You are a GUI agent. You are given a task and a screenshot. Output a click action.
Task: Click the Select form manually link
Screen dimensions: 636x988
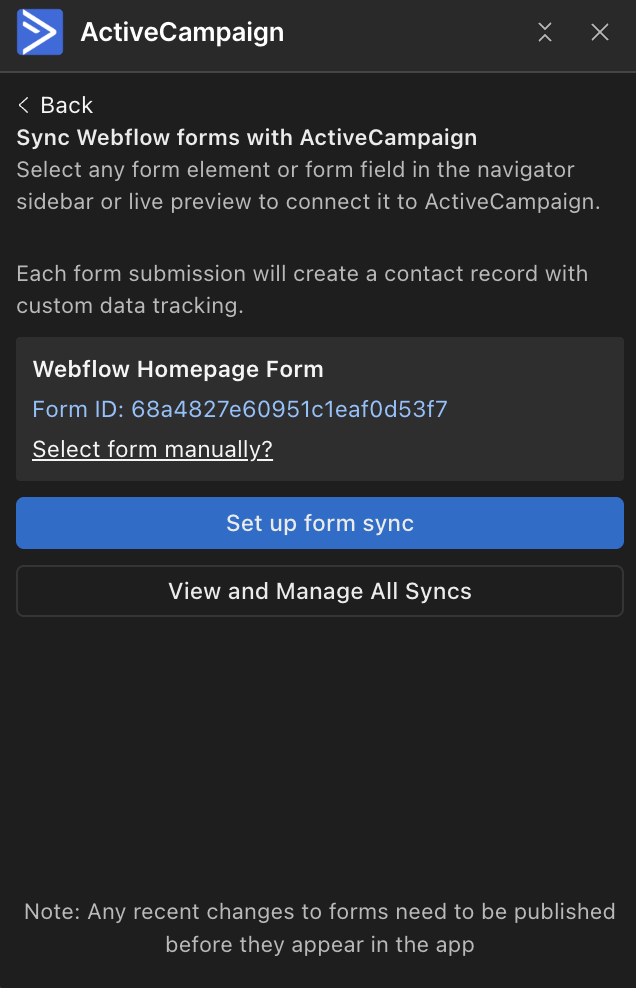[152, 449]
